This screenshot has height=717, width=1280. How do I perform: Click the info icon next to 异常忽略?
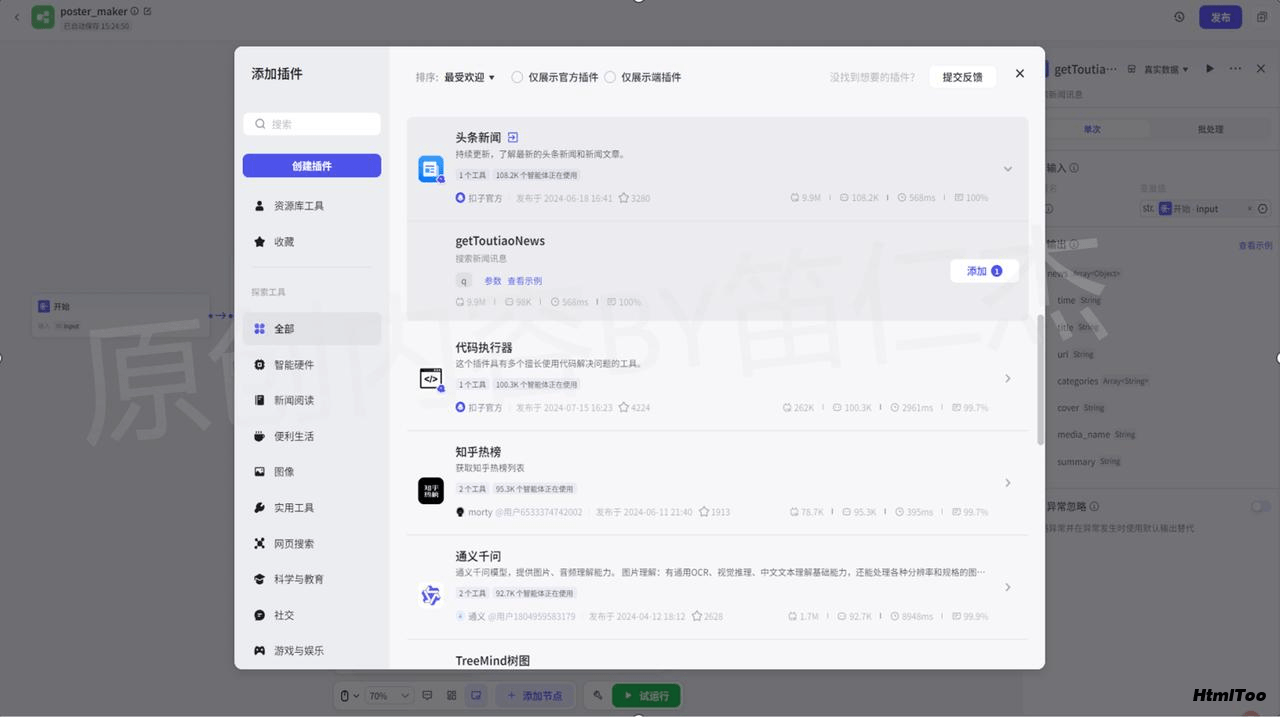point(1094,507)
